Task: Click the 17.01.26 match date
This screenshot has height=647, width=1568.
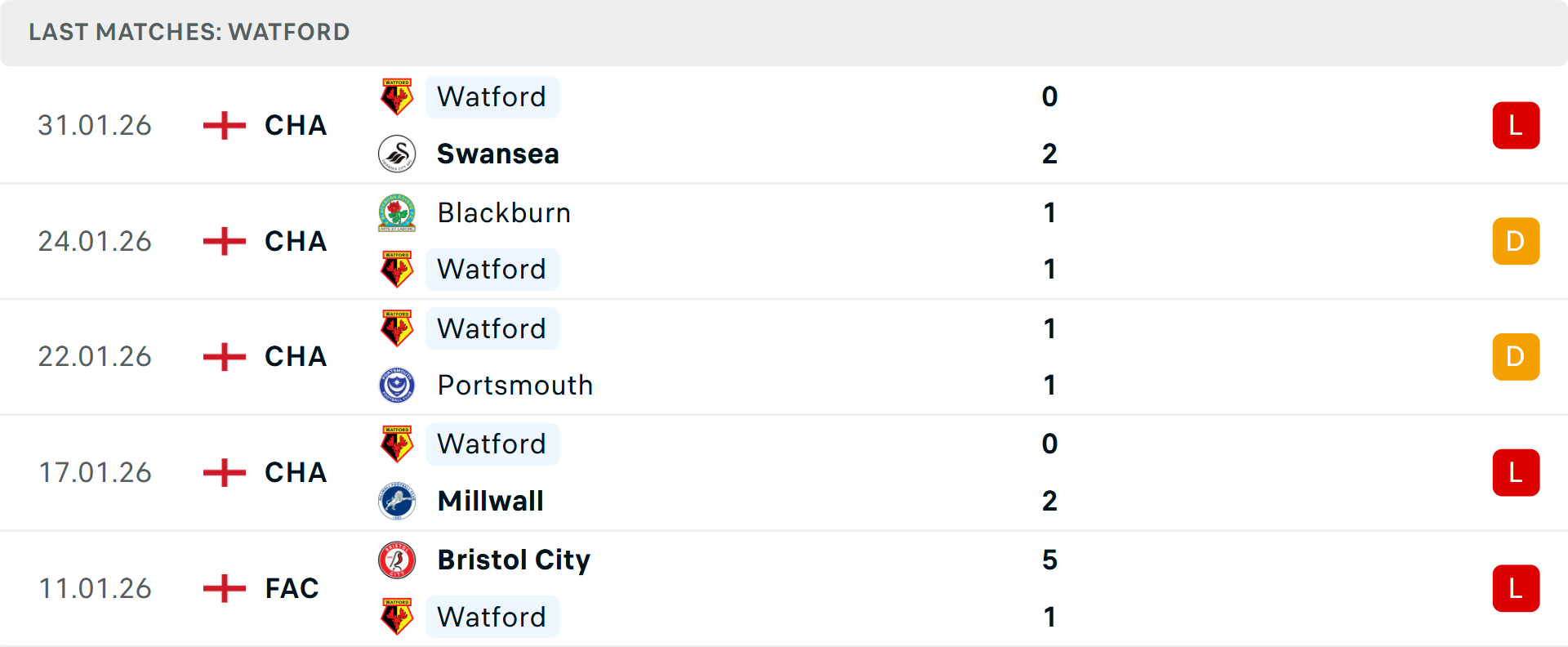Action: tap(95, 472)
